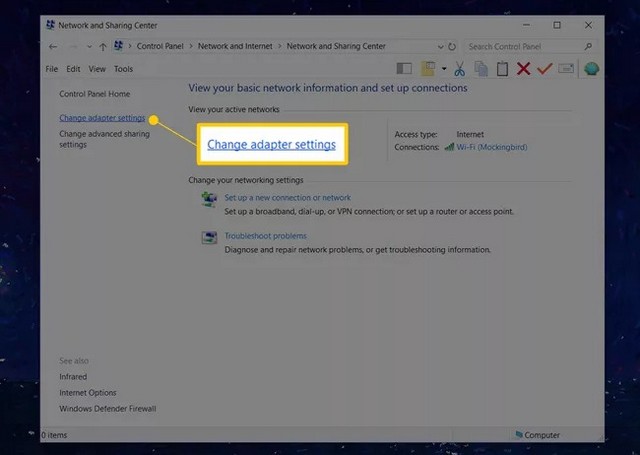Go up one level with up arrow
The image size is (640, 455).
point(103,46)
